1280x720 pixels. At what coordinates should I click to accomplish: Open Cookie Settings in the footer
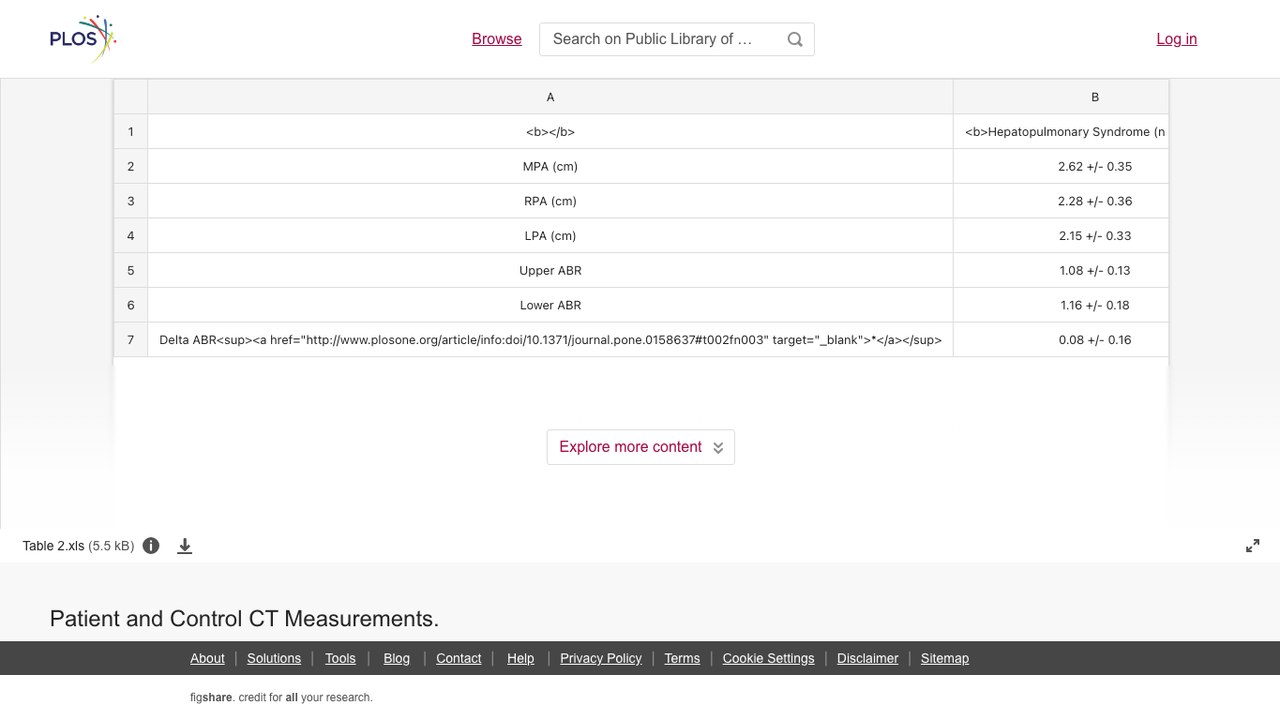point(769,658)
